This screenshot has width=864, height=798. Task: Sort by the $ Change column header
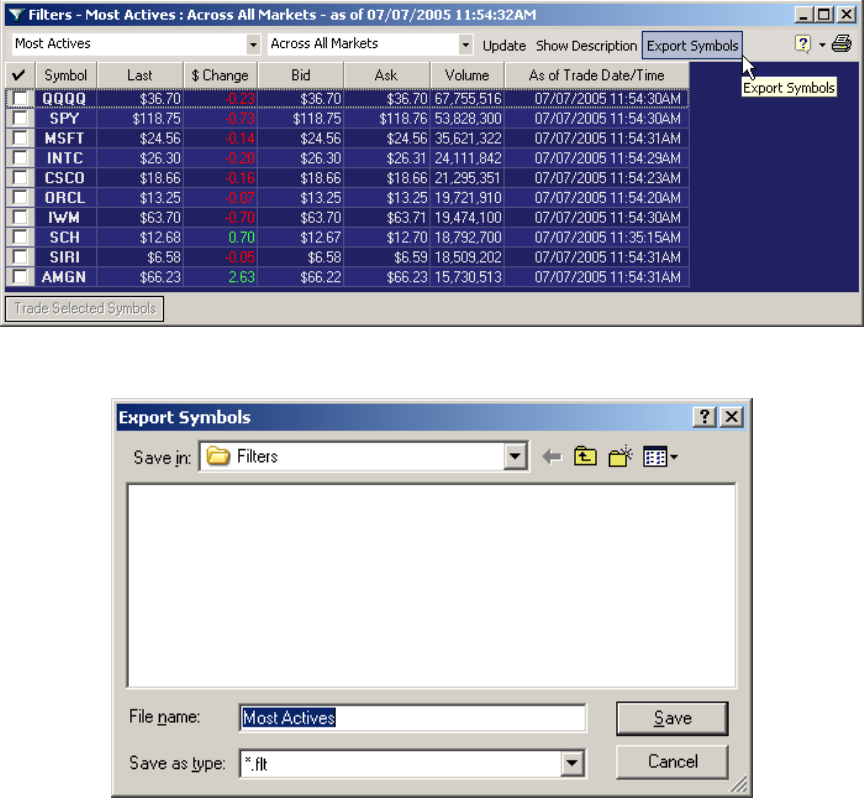coord(220,75)
